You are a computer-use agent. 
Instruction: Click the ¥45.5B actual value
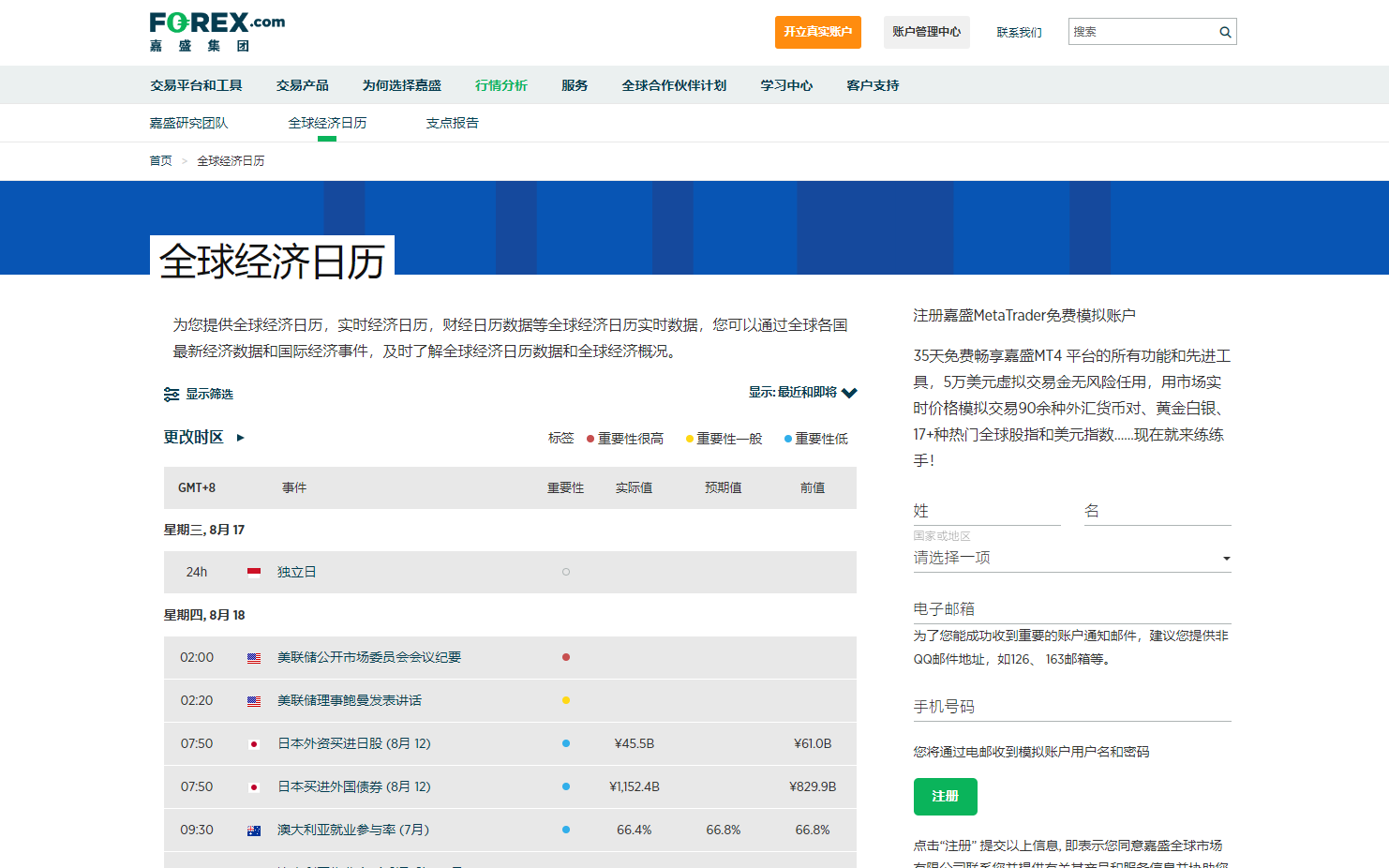point(635,744)
